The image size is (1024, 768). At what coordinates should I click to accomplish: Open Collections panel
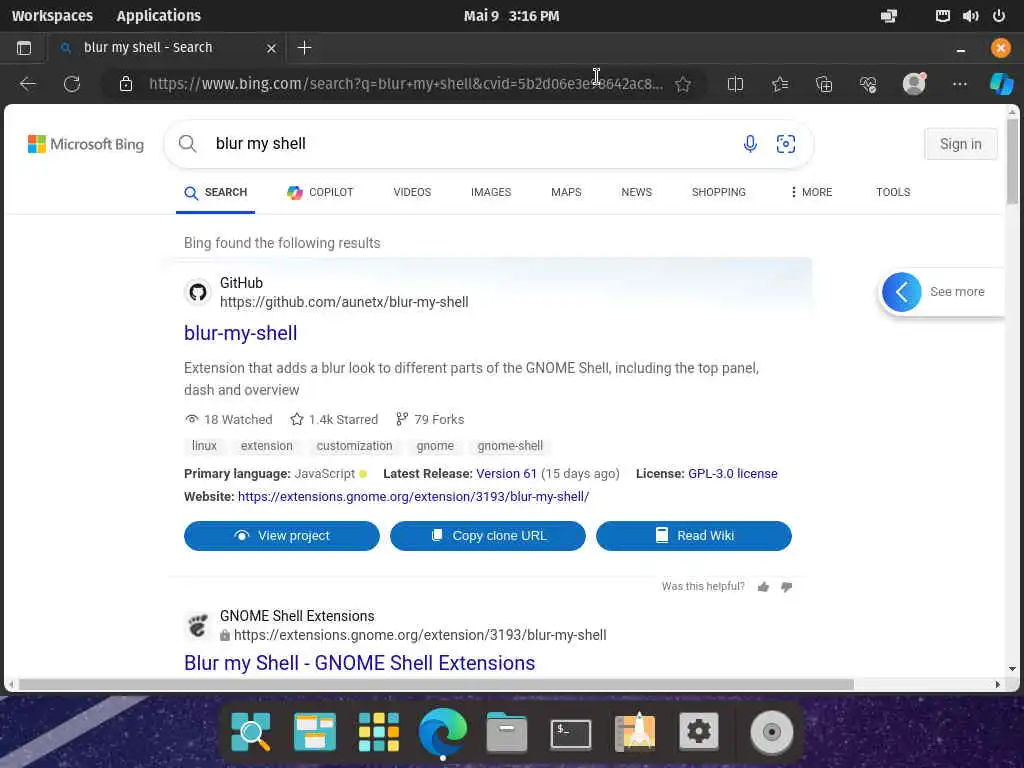[824, 84]
